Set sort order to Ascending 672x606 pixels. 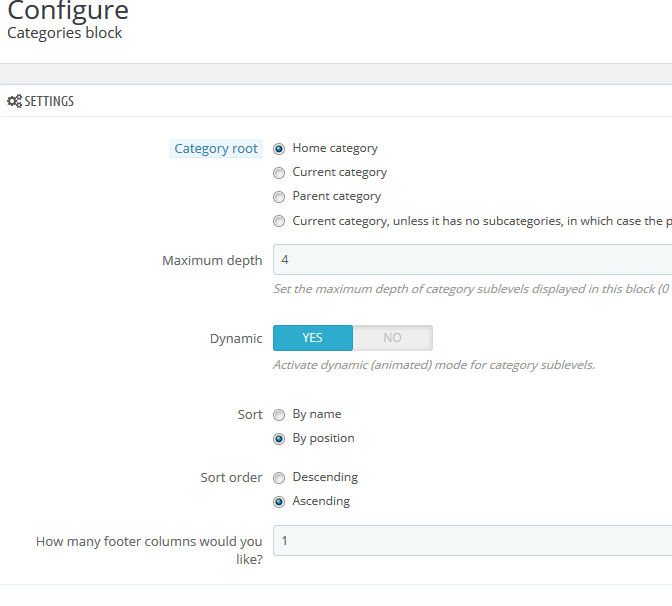point(279,502)
